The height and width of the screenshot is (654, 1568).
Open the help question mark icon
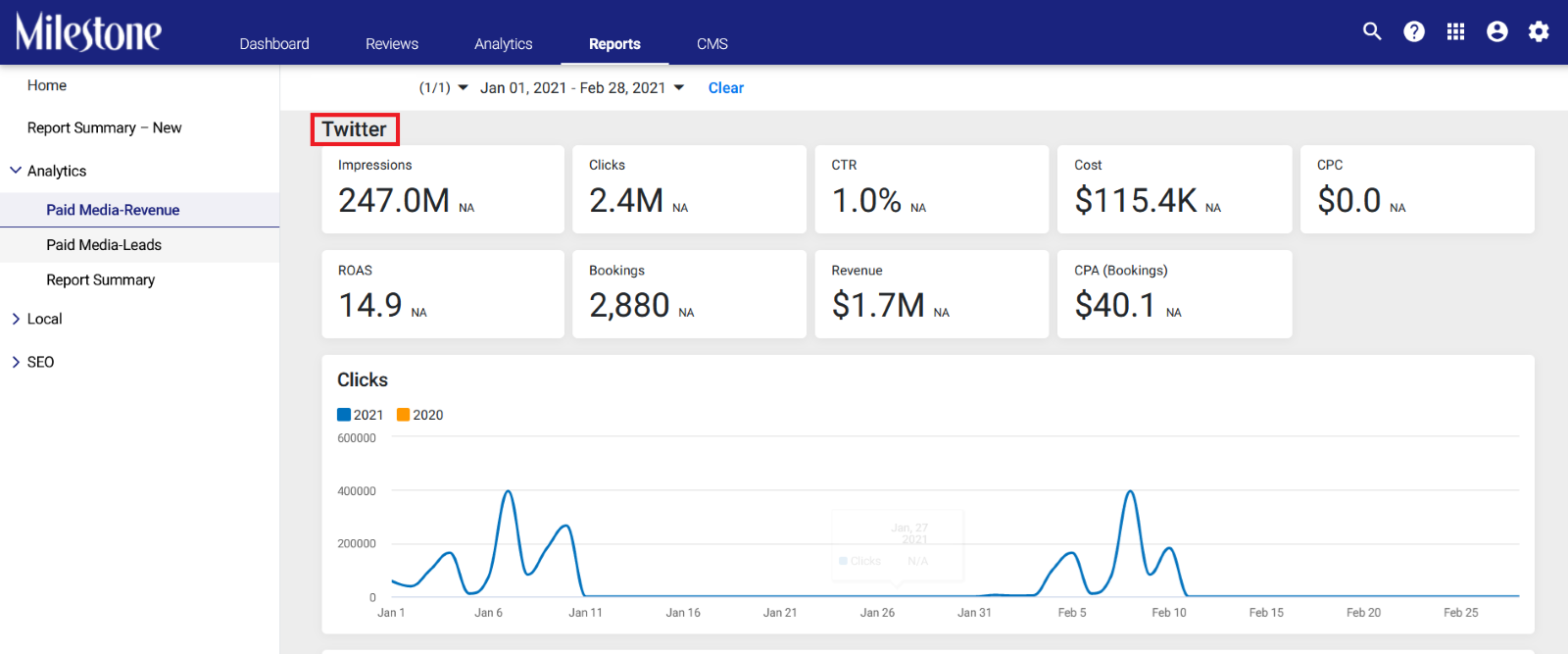click(x=1414, y=31)
